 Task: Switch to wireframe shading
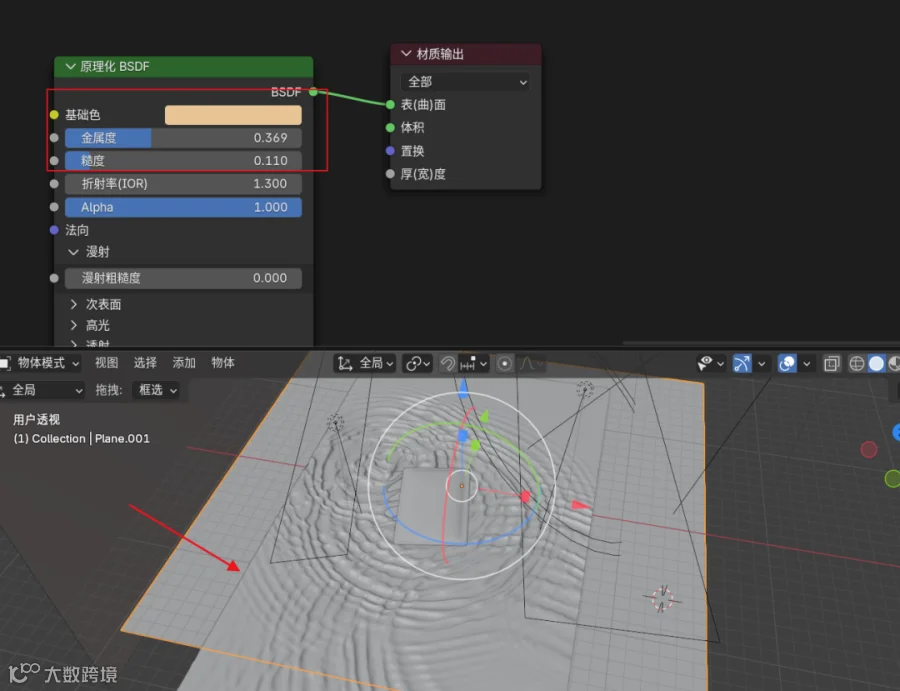coord(856,363)
